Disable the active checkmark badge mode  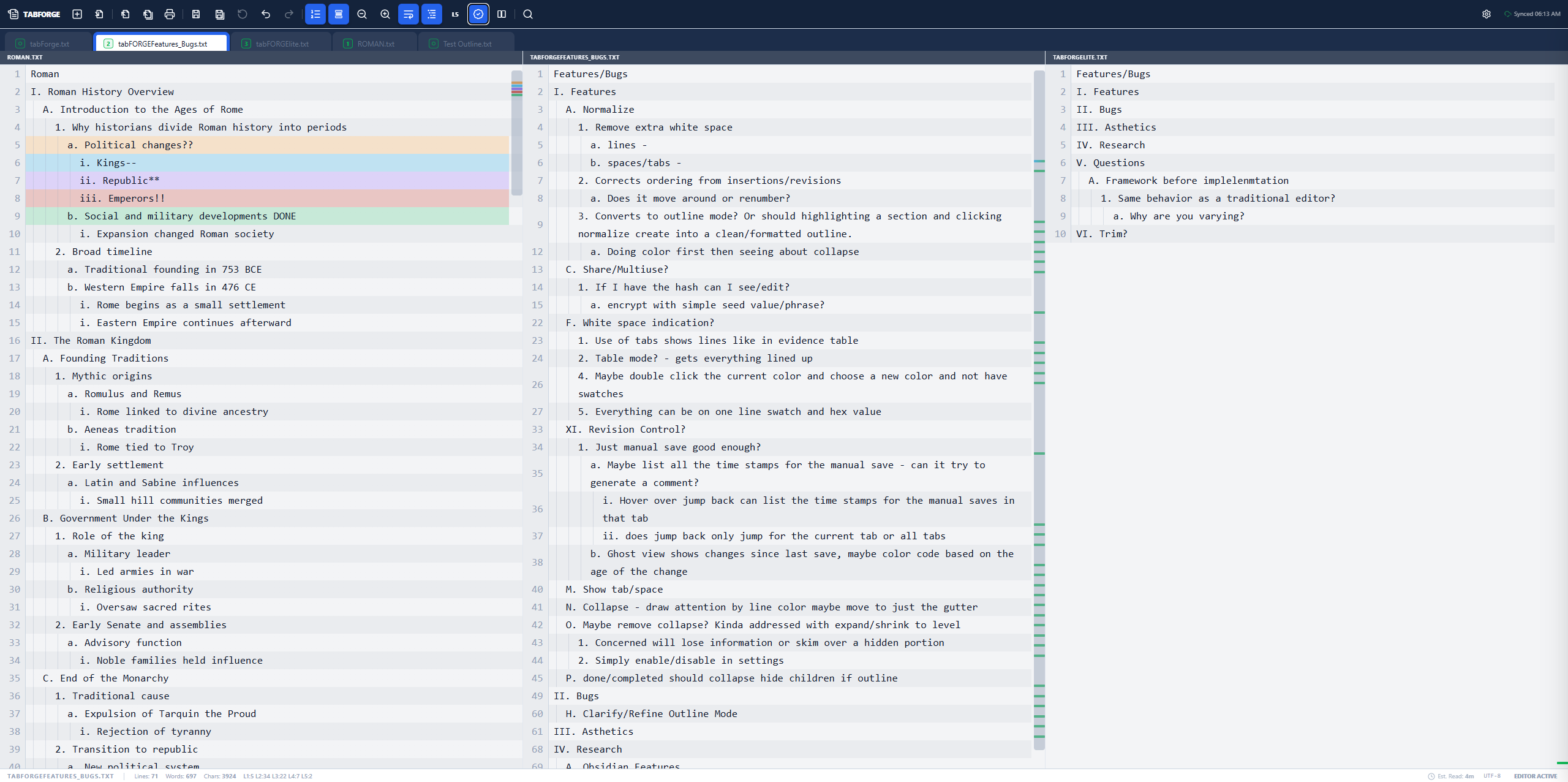tap(478, 14)
